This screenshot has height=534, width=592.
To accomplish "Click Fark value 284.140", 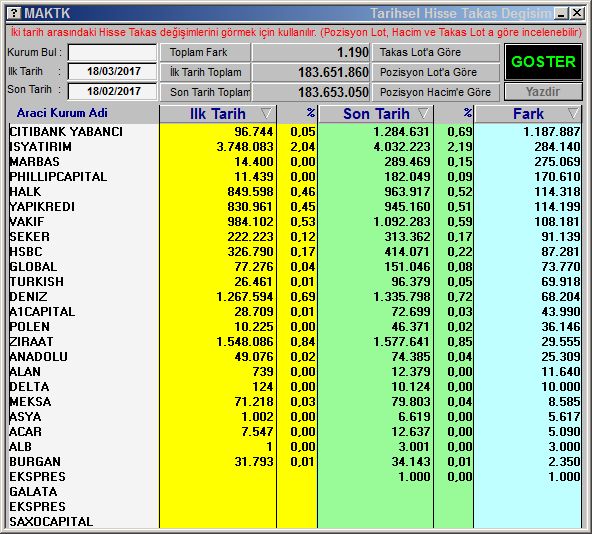I will (557, 147).
